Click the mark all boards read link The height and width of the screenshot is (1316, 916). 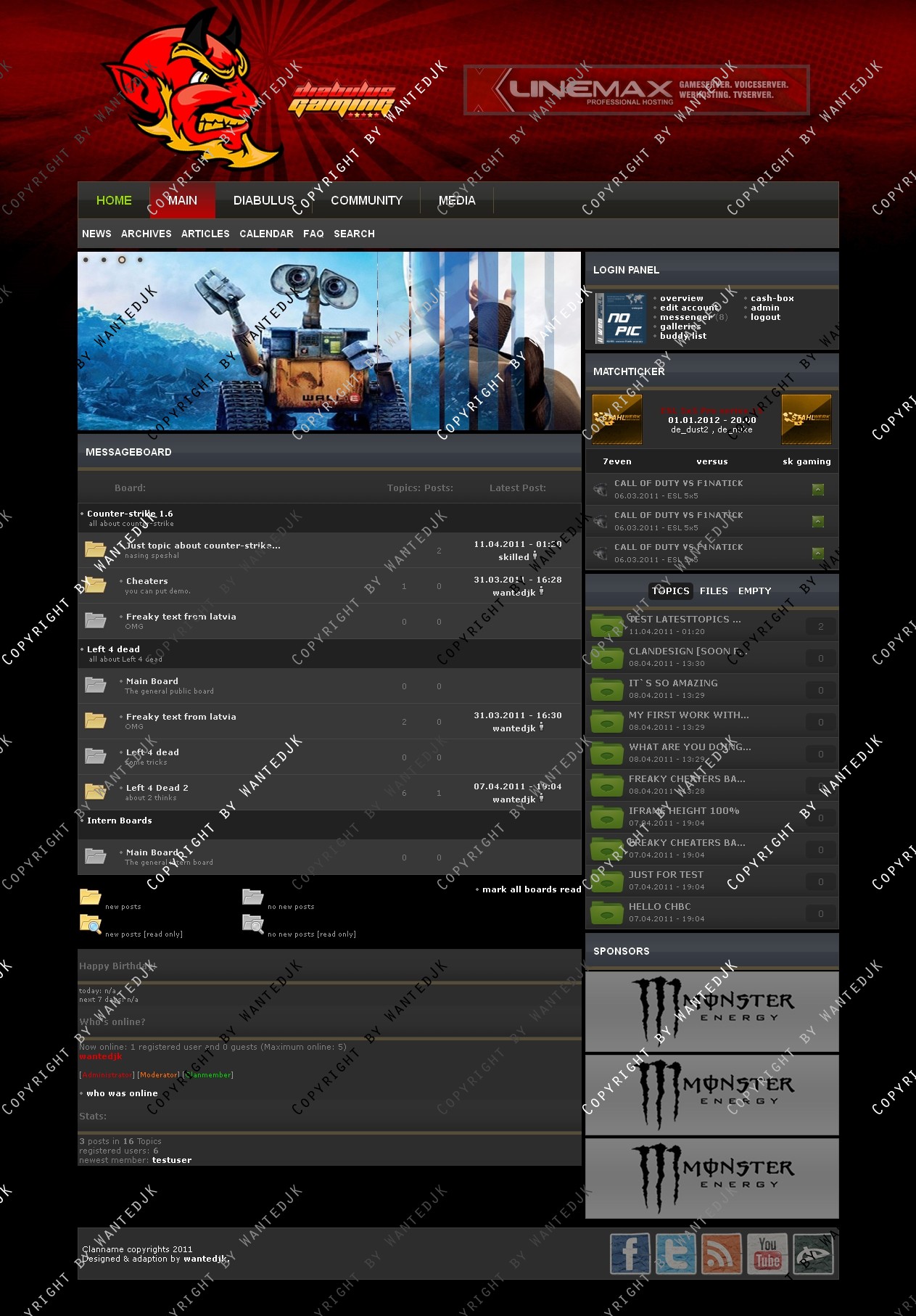[x=532, y=889]
